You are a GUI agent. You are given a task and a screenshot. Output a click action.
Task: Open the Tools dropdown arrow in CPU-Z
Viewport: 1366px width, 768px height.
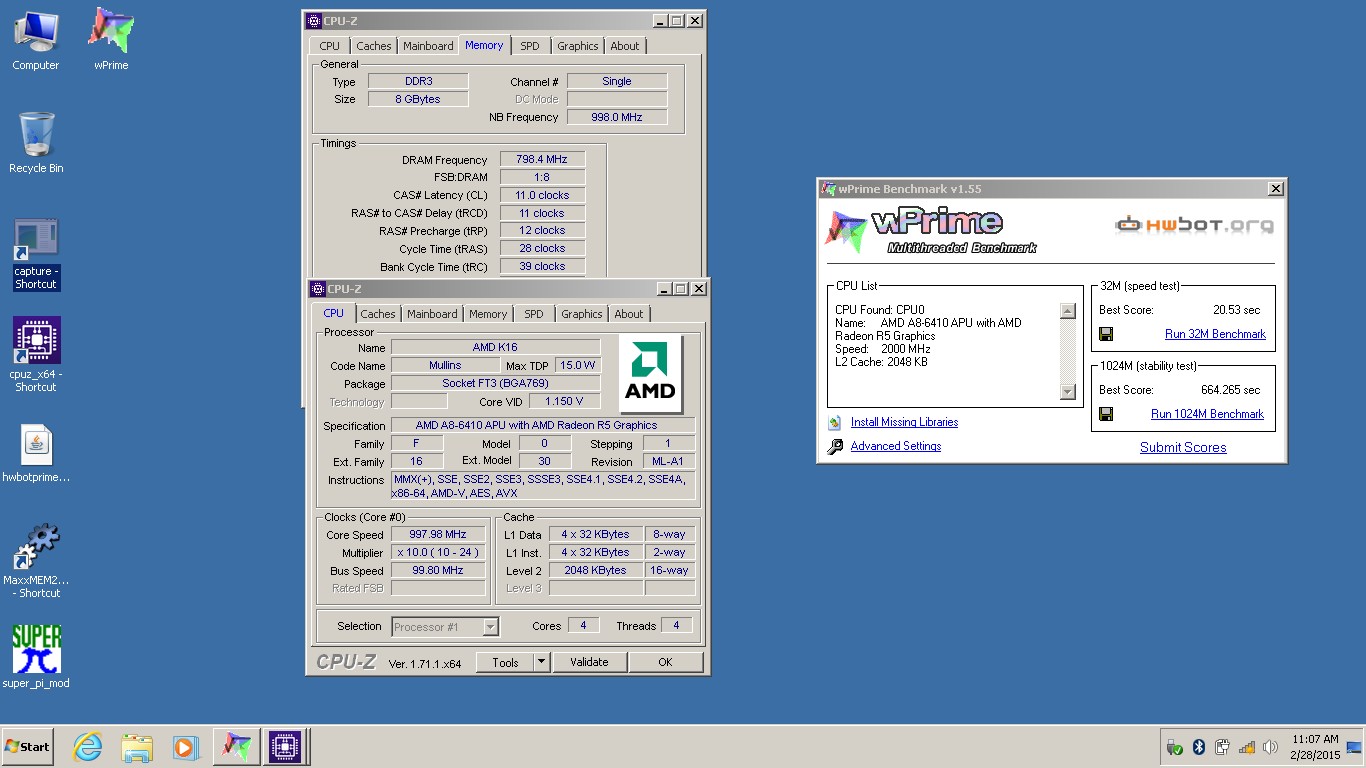click(x=541, y=662)
